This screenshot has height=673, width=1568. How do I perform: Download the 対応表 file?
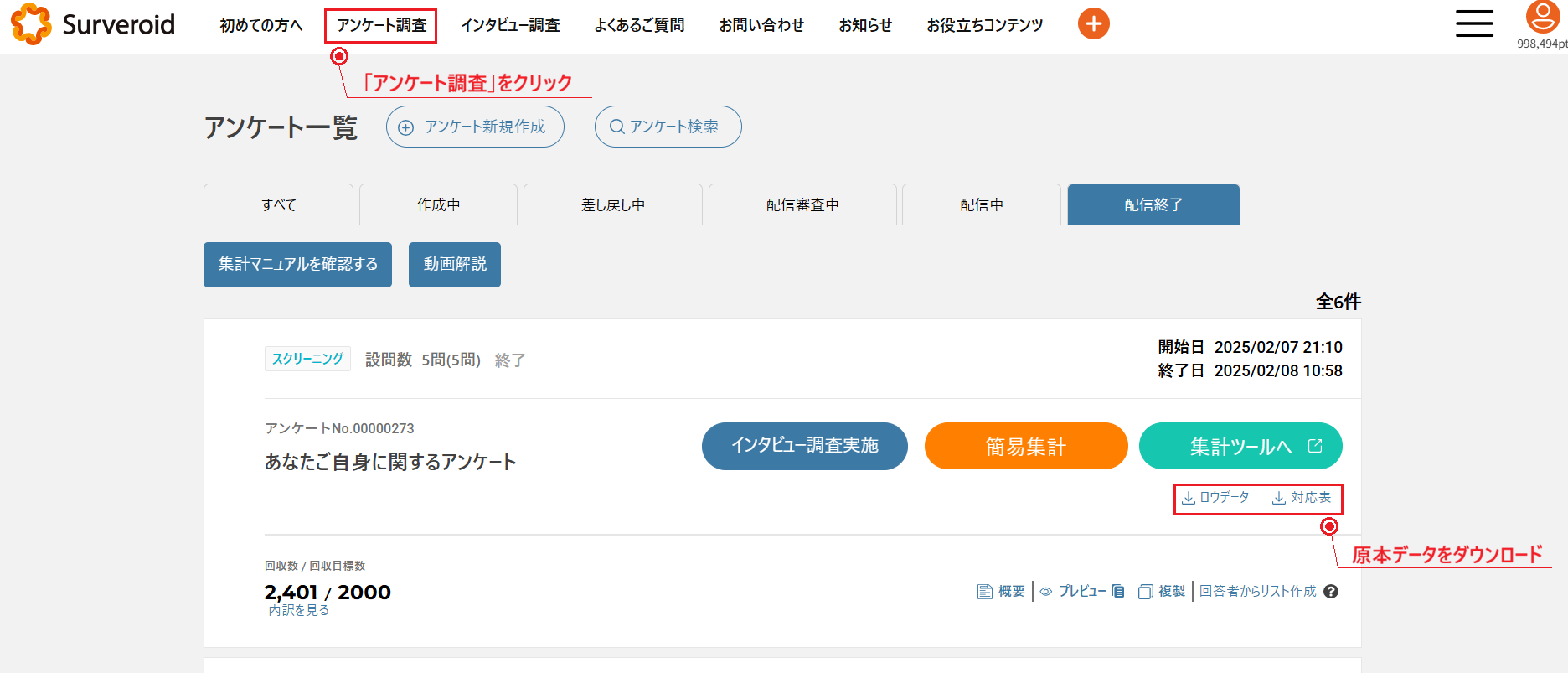tap(1302, 498)
